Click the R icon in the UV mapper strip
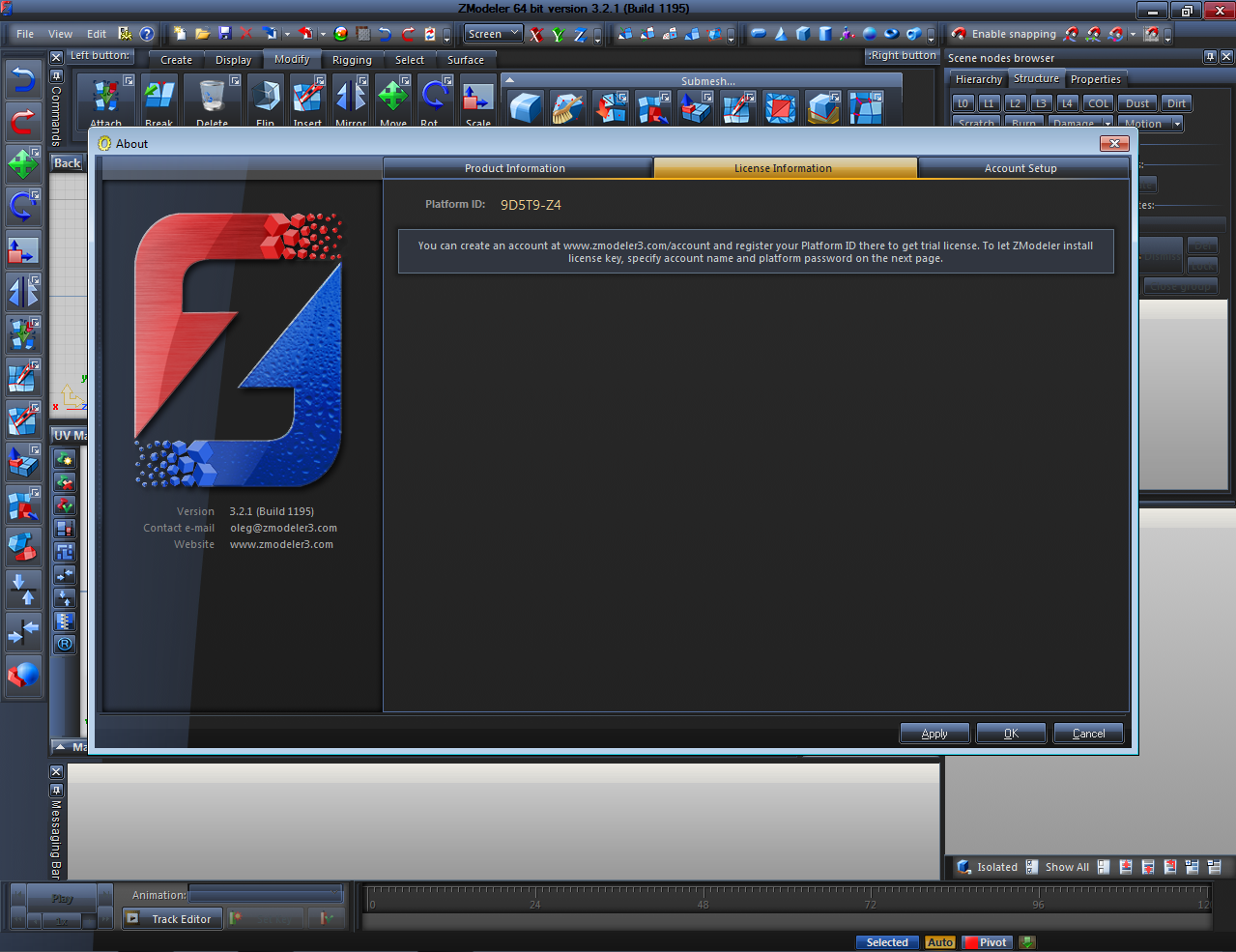The image size is (1236, 952). (65, 645)
